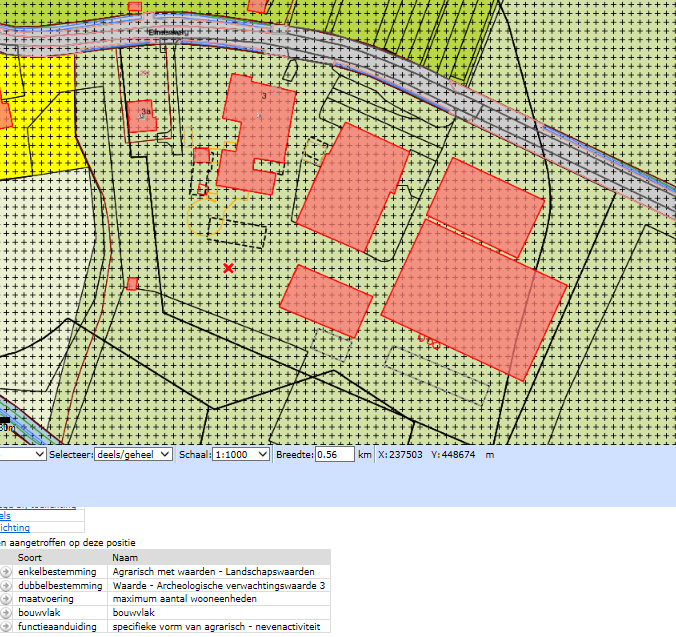Open the dubbelbestemming row arrow icon
676x637 pixels.
(x=5, y=586)
